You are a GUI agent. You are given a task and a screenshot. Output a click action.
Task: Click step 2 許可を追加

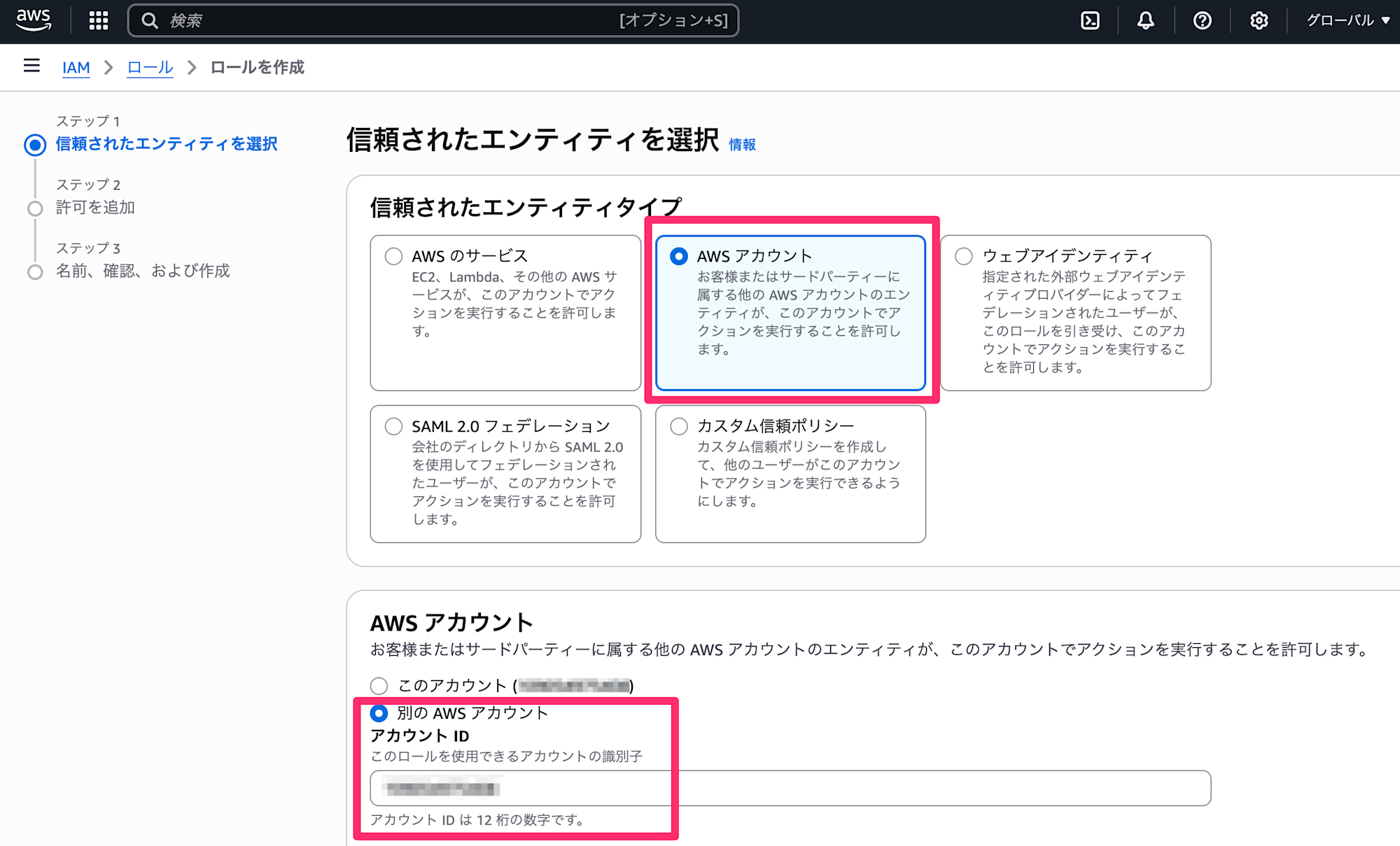tap(95, 207)
